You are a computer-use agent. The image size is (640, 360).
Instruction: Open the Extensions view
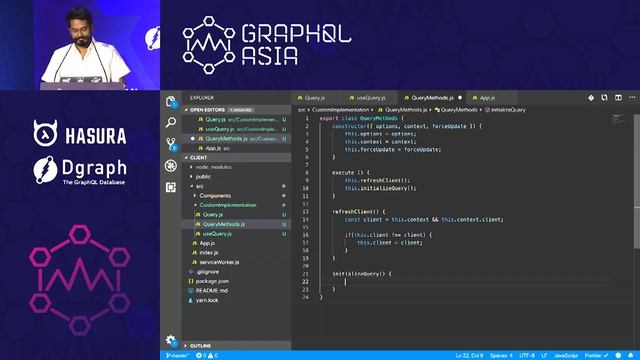tap(171, 187)
